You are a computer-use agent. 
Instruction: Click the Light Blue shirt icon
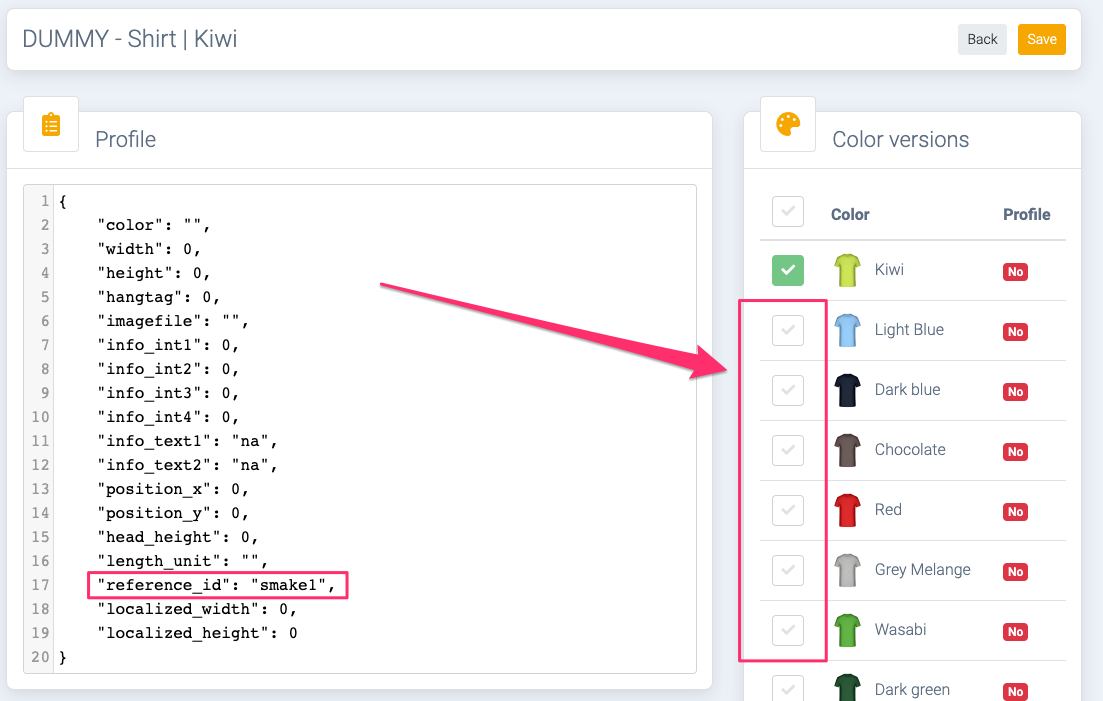(847, 330)
